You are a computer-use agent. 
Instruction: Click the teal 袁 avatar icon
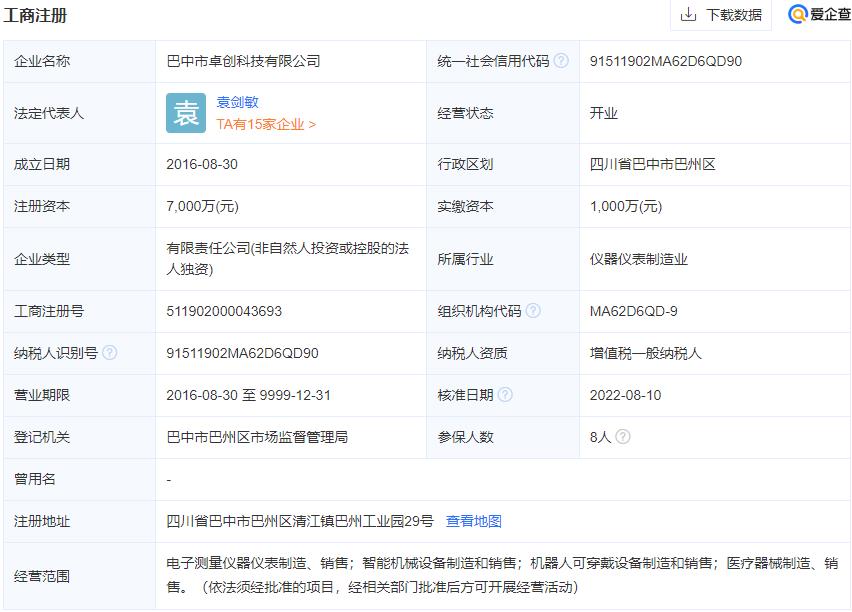[x=186, y=113]
